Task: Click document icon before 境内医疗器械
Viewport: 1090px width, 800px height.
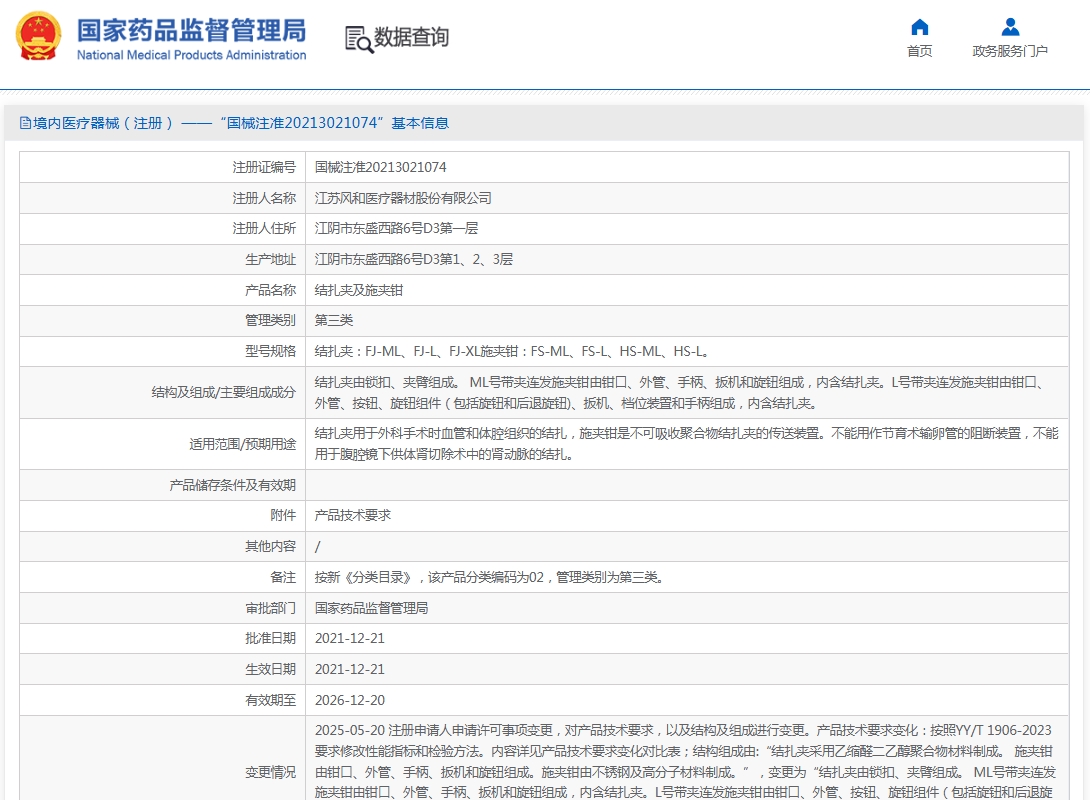Action: 25,124
